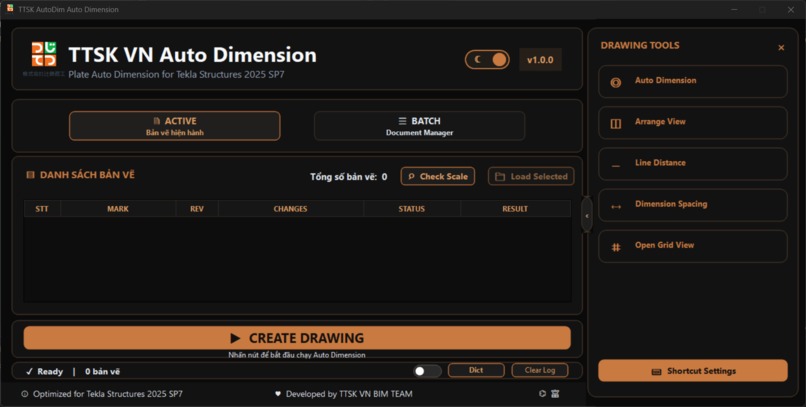
Task: Select the Line Distance tool
Action: [x=692, y=163]
